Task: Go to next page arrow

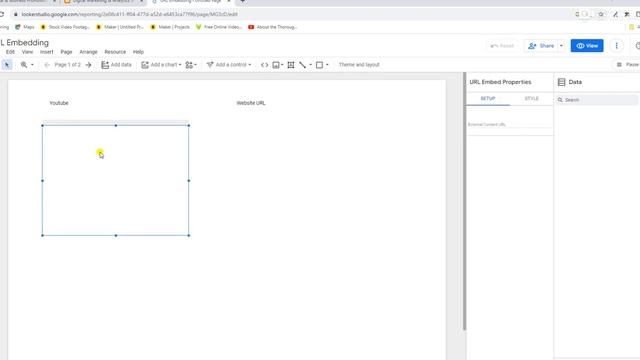Action: [x=88, y=65]
